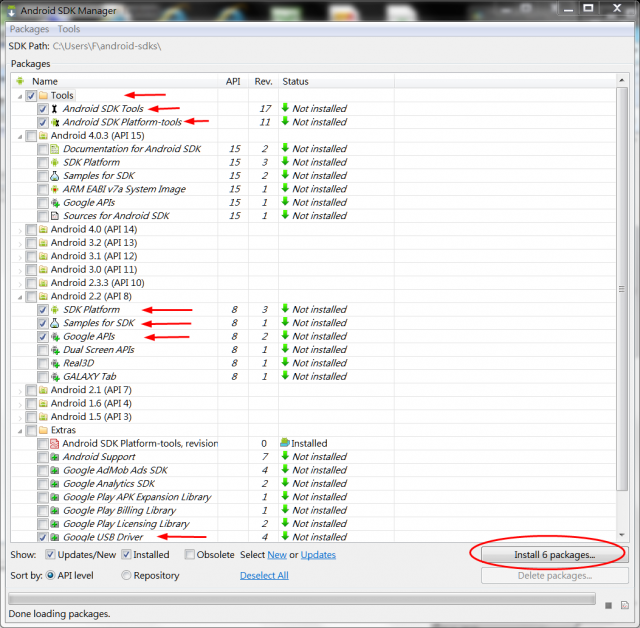Toggle the Updates/New show checkbox
This screenshot has width=640, height=628.
pos(50,555)
